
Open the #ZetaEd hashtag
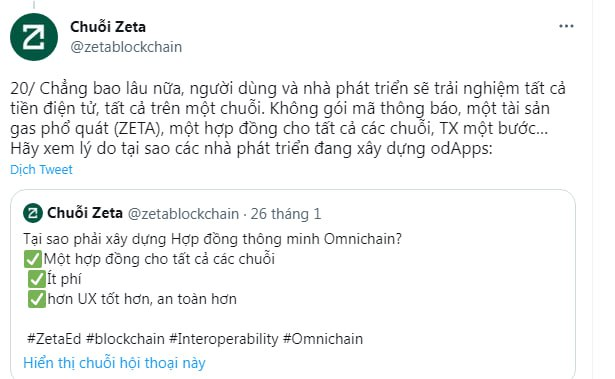(54, 339)
